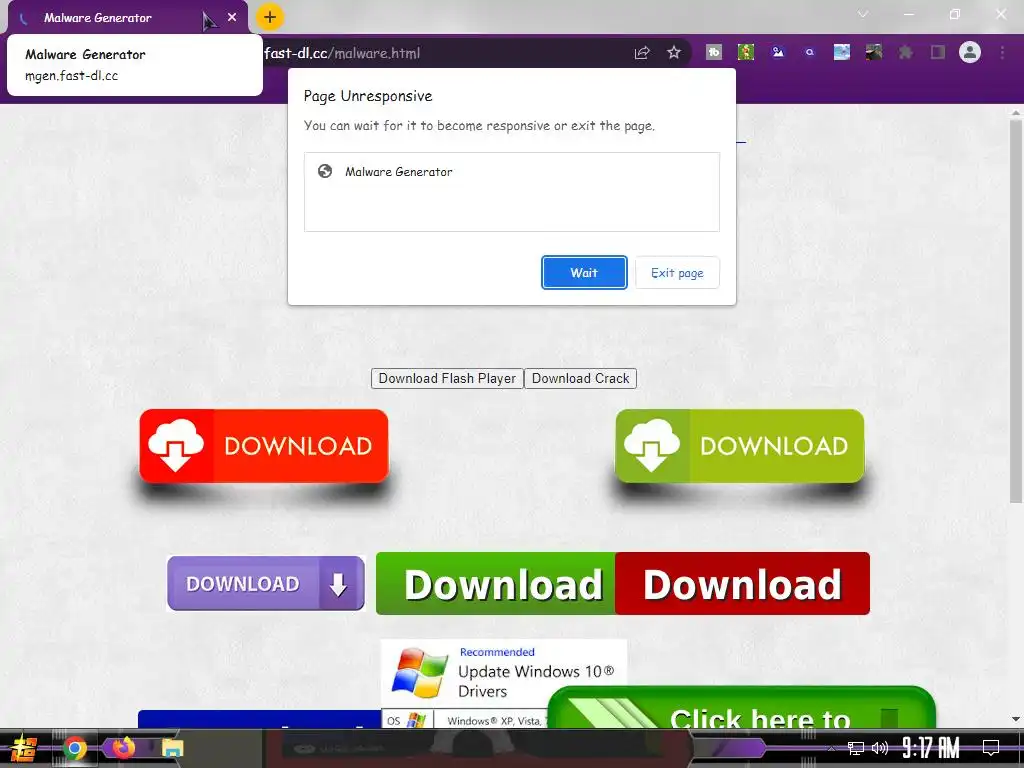Screen dimensions: 1024x768
Task: Click the green character extension icon
Action: coord(746,52)
